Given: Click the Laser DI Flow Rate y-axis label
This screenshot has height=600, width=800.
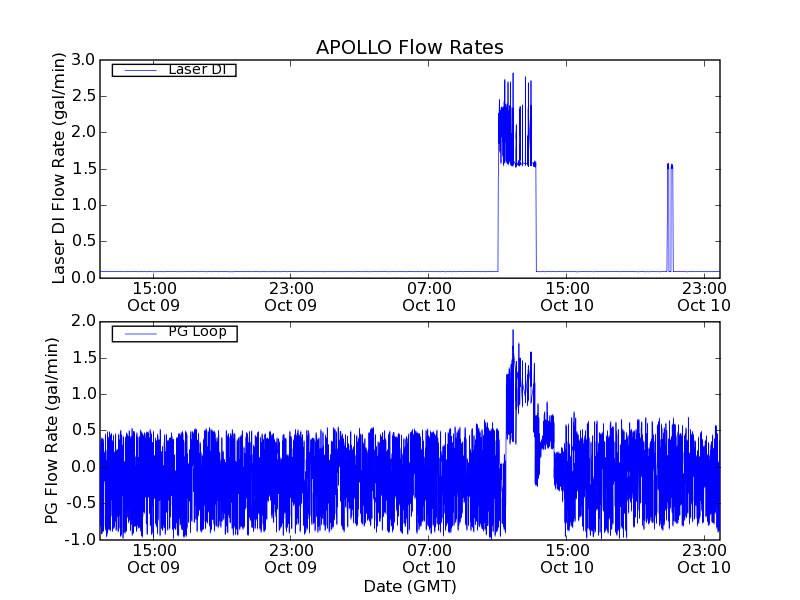Looking at the screenshot, I should 59,168.
